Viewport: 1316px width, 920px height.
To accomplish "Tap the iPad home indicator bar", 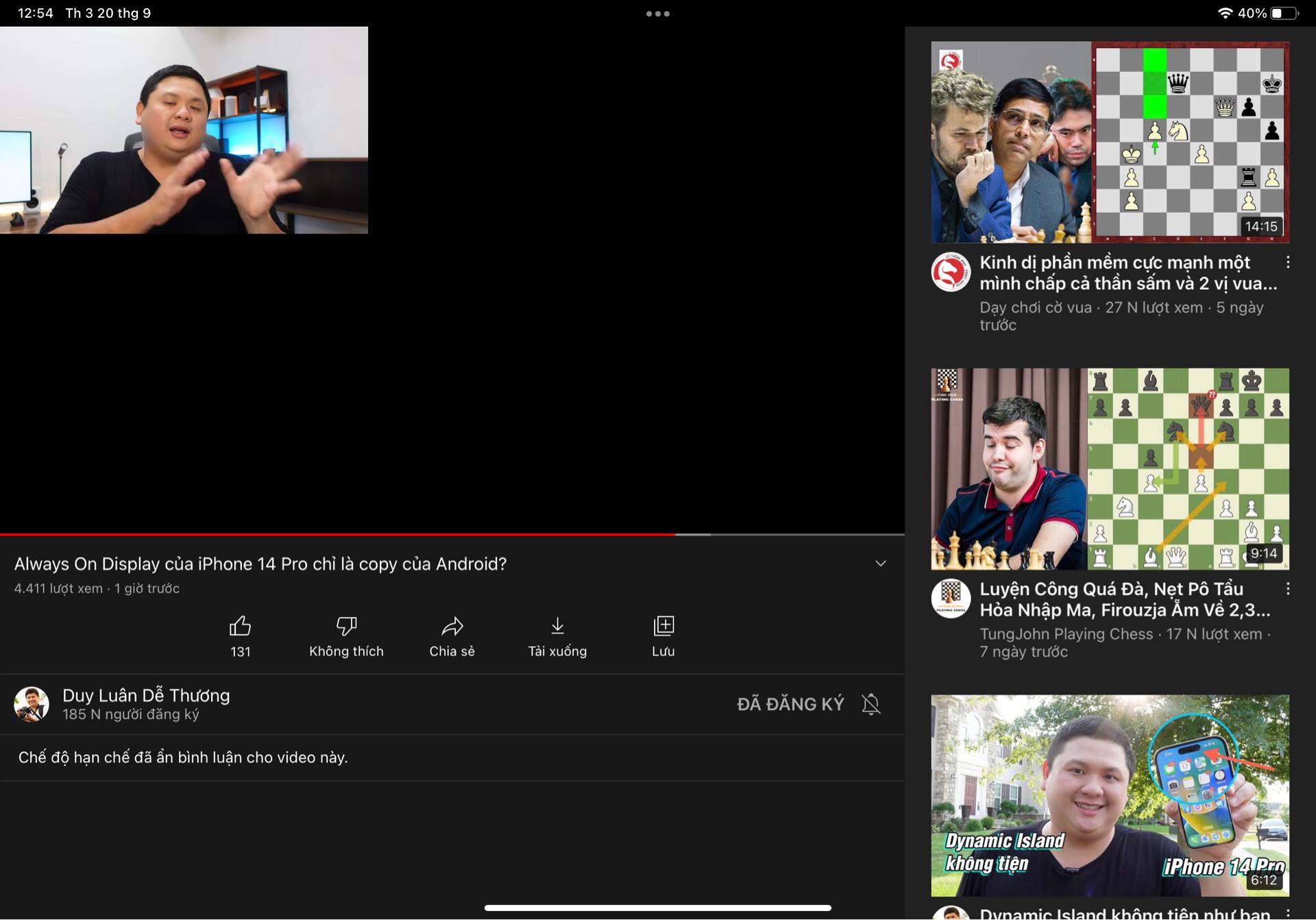I will click(x=658, y=908).
